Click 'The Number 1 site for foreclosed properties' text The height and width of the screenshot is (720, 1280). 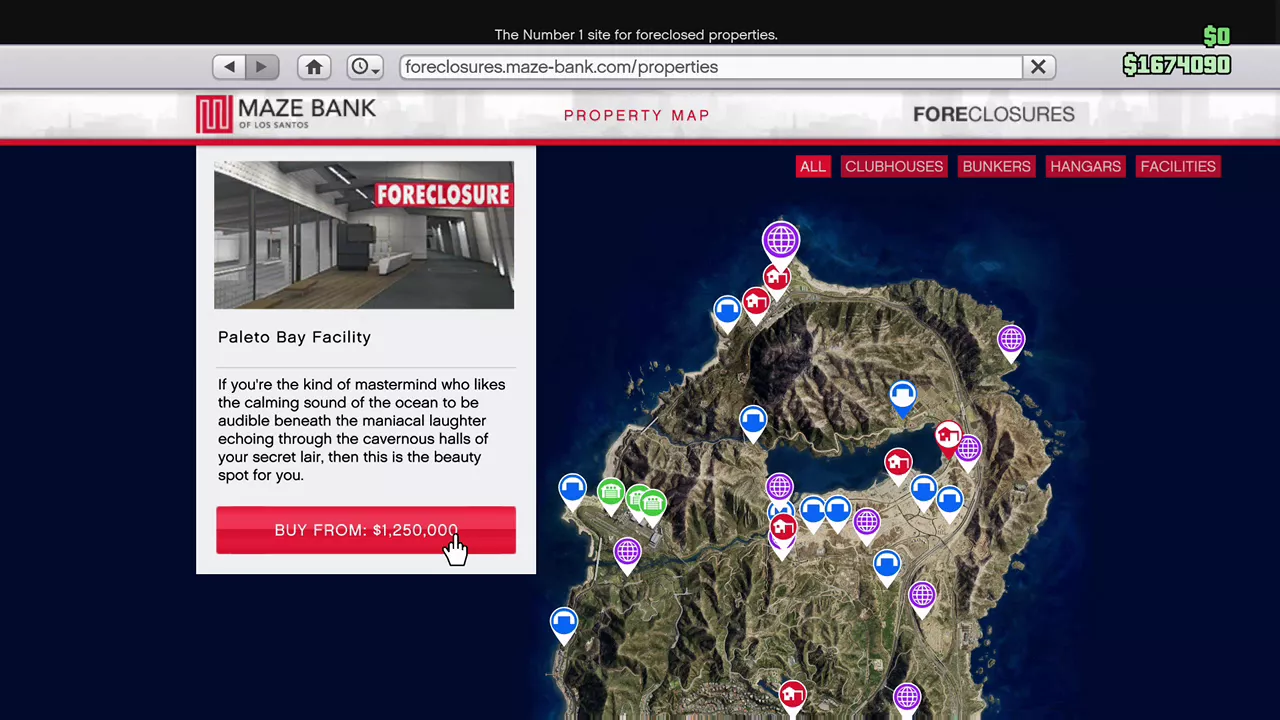click(636, 35)
